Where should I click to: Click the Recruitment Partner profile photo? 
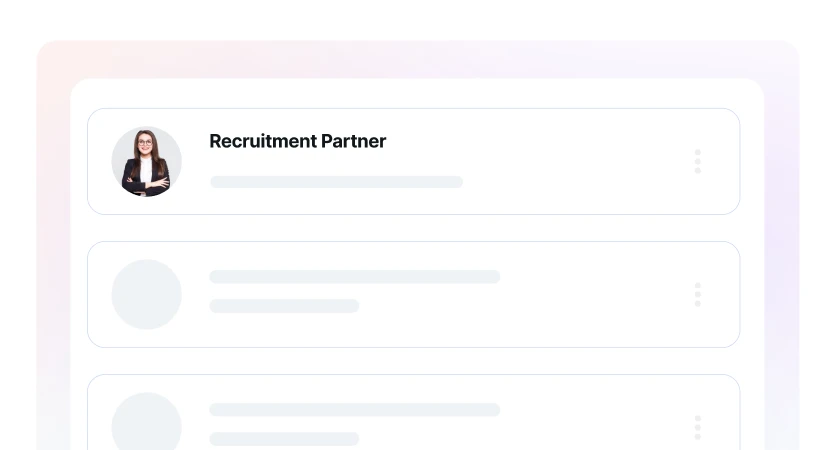coord(146,162)
